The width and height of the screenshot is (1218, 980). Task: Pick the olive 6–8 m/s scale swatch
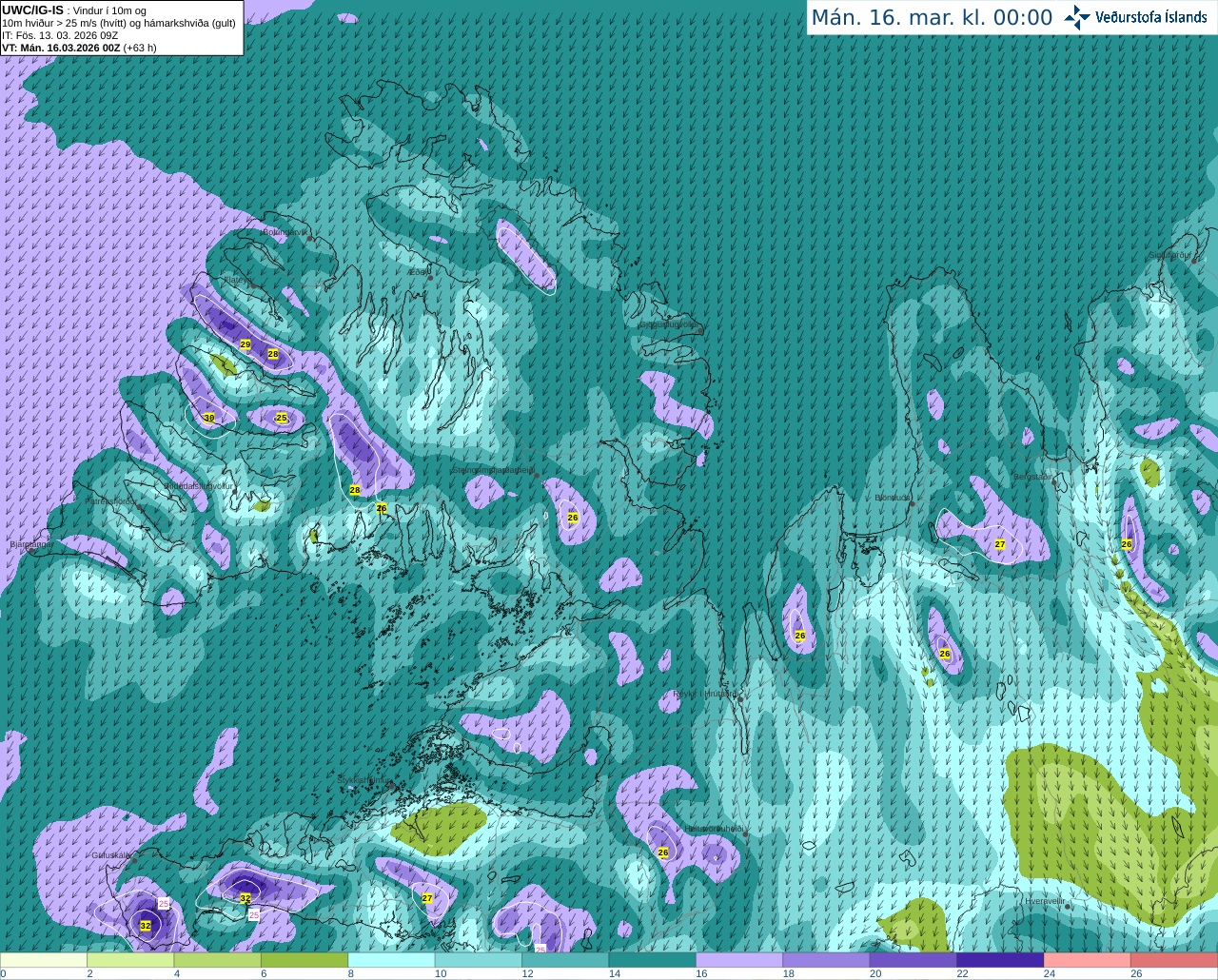304,960
